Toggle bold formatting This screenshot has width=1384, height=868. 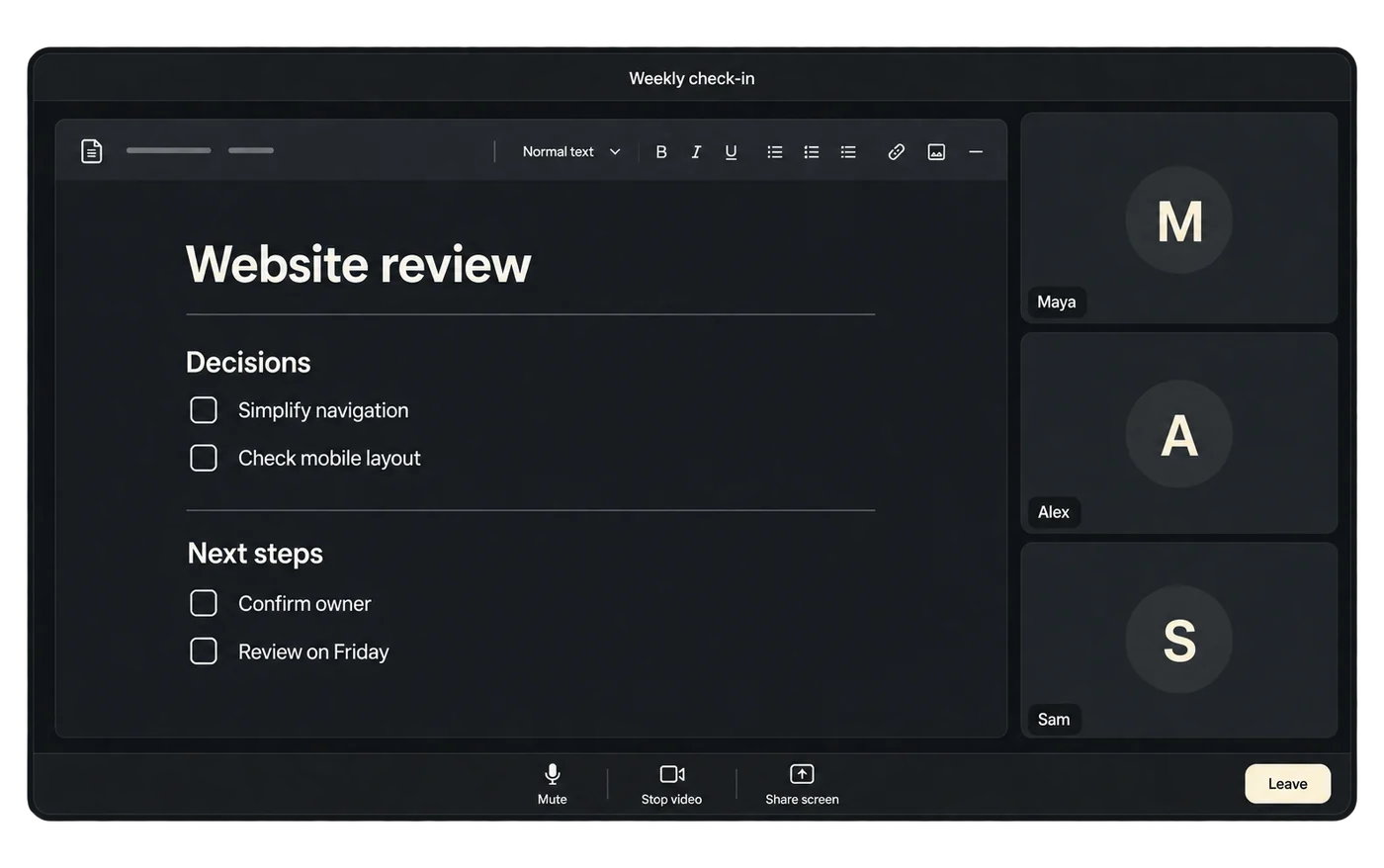coord(661,152)
